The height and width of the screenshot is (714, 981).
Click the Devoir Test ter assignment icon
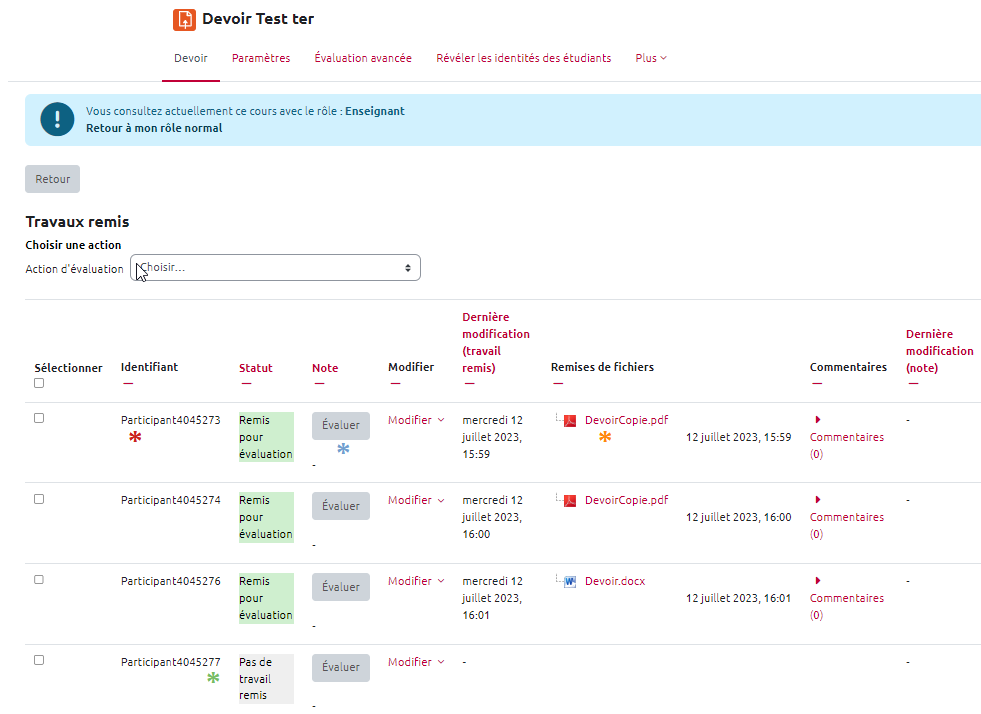tap(184, 19)
